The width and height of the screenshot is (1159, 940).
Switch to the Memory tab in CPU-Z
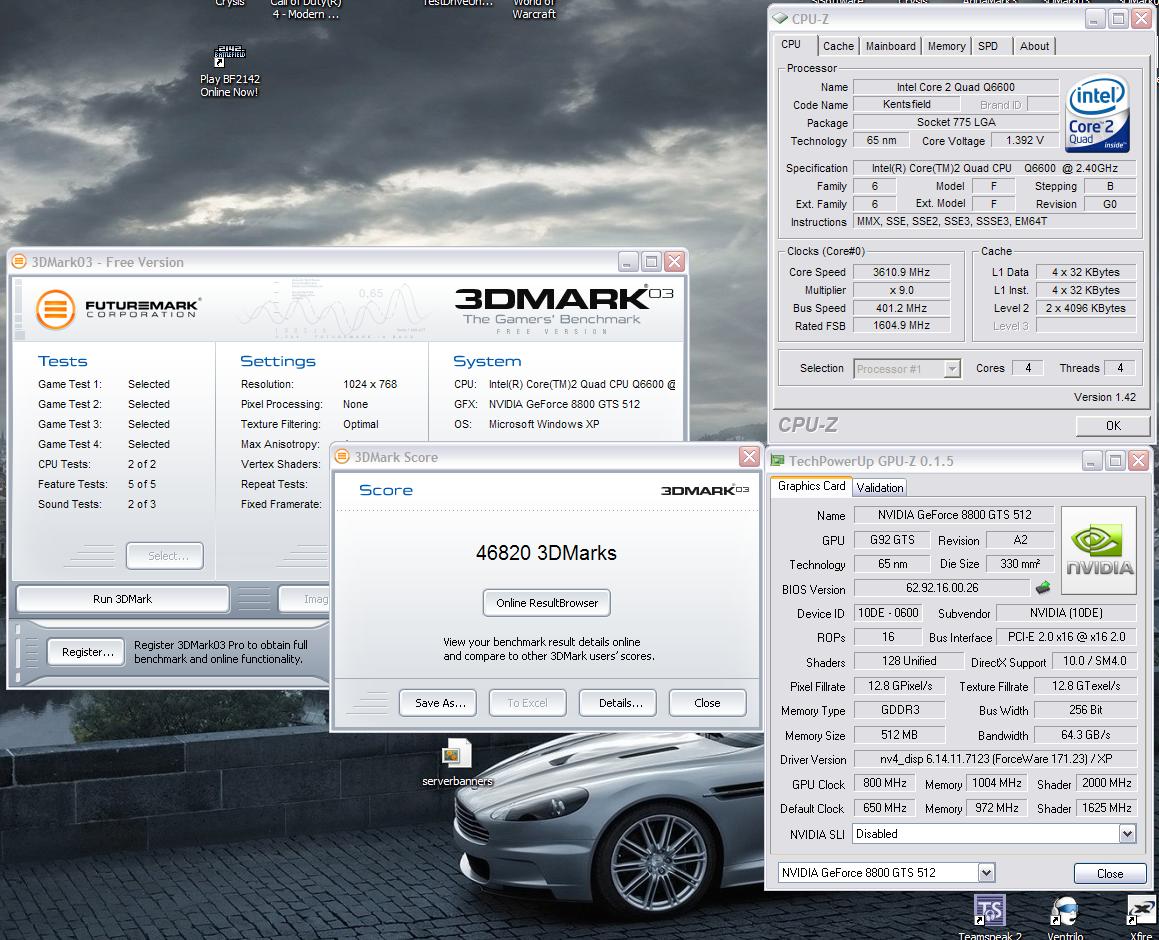946,46
